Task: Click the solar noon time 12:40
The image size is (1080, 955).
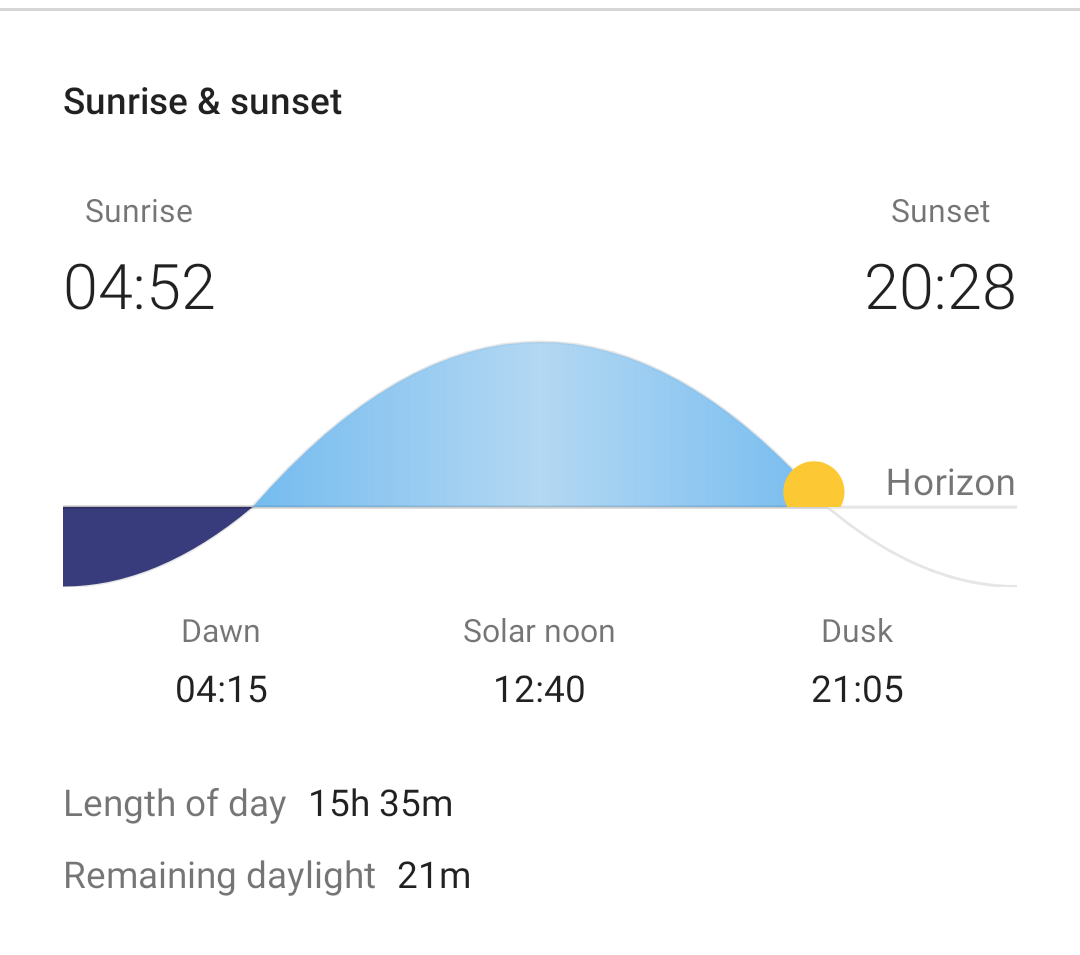Action: point(539,689)
